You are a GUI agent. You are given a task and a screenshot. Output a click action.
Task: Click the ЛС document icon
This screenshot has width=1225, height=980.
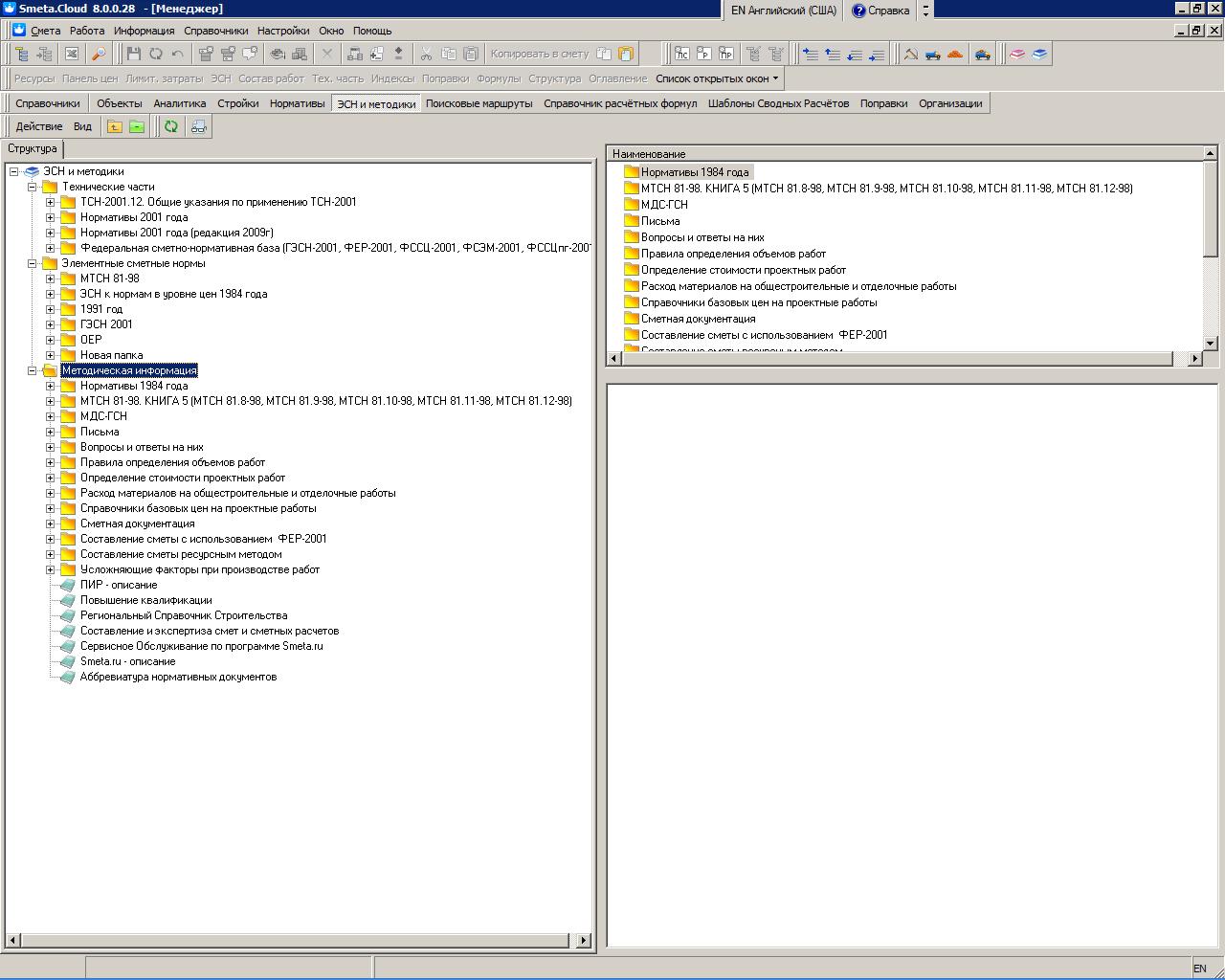click(681, 54)
